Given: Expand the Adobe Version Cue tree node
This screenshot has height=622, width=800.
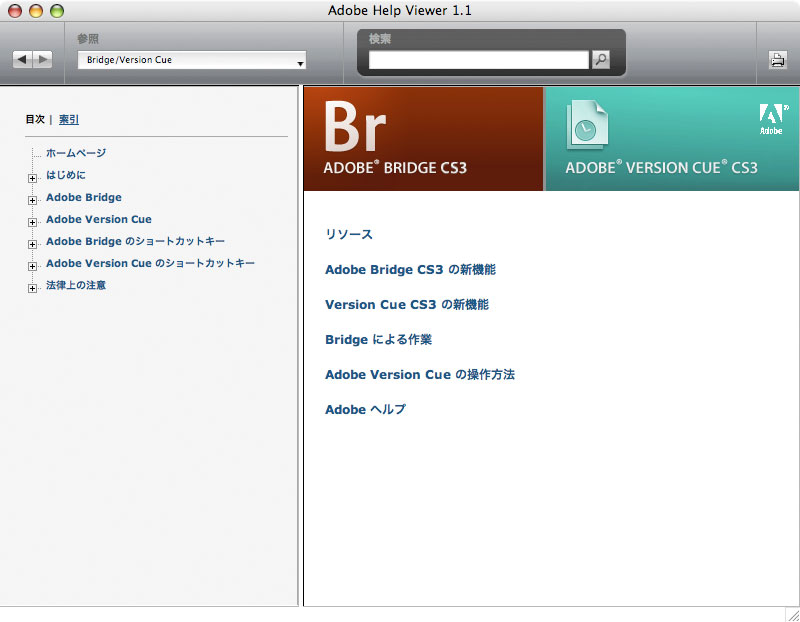Looking at the screenshot, I should coord(32,222).
